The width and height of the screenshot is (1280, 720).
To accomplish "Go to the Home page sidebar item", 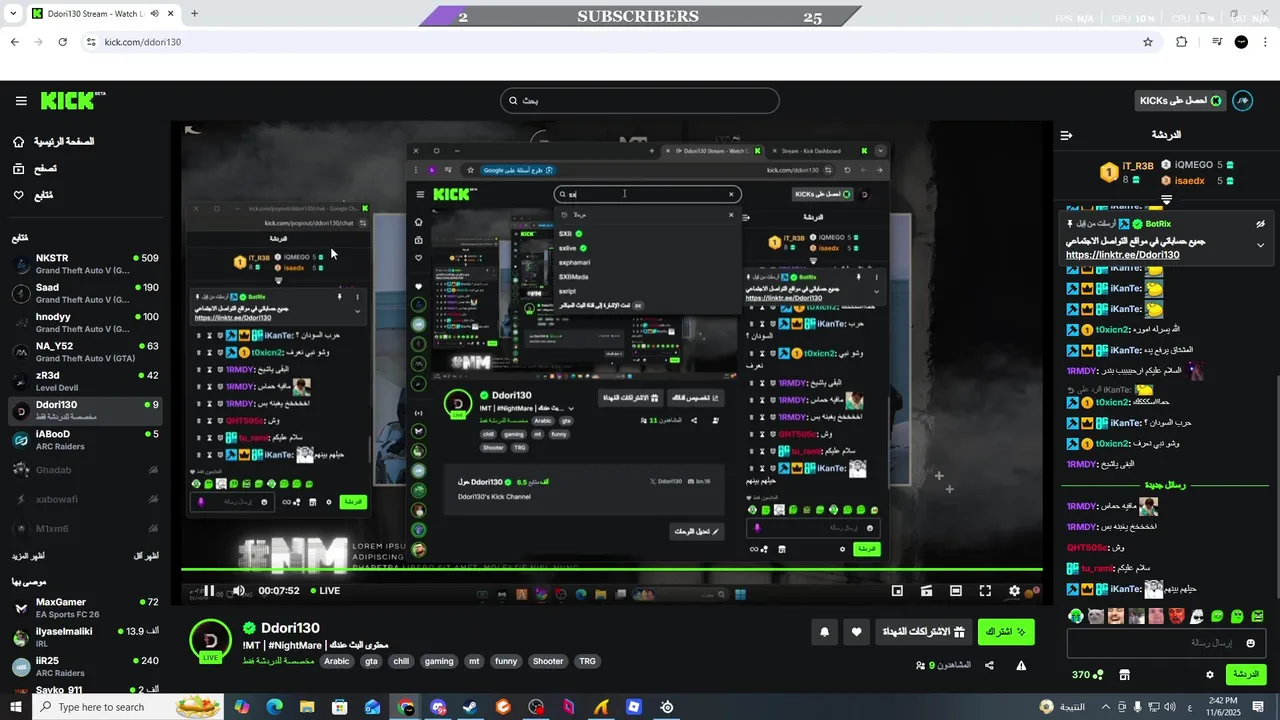I will [53, 142].
